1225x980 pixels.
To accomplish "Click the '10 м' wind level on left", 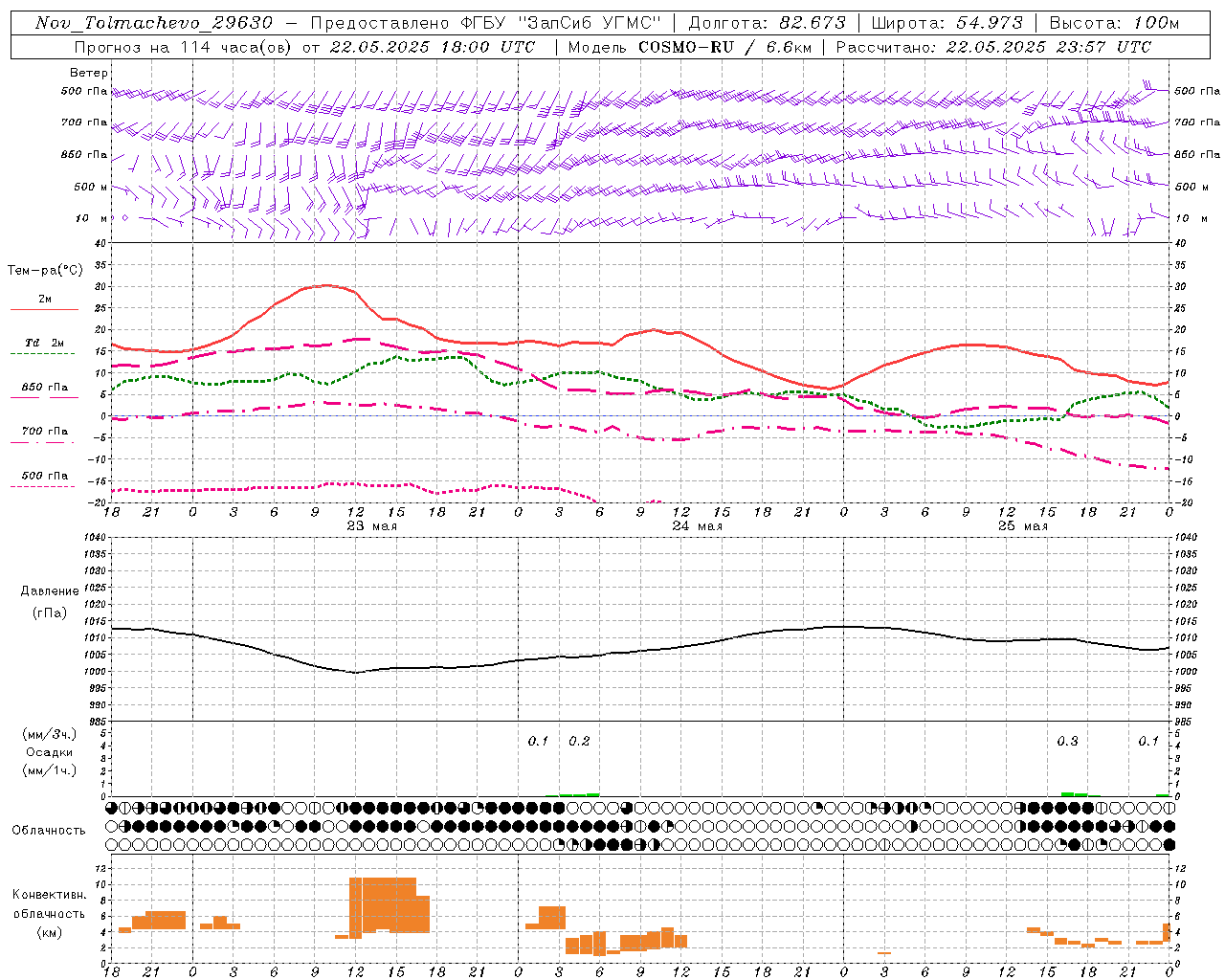I will (92, 218).
